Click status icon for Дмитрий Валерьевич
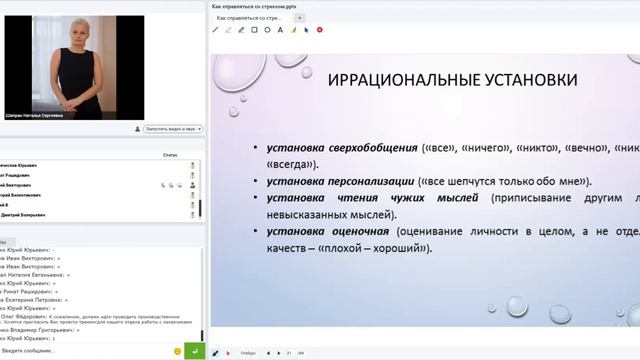This screenshot has height=360, width=640. tap(193, 215)
